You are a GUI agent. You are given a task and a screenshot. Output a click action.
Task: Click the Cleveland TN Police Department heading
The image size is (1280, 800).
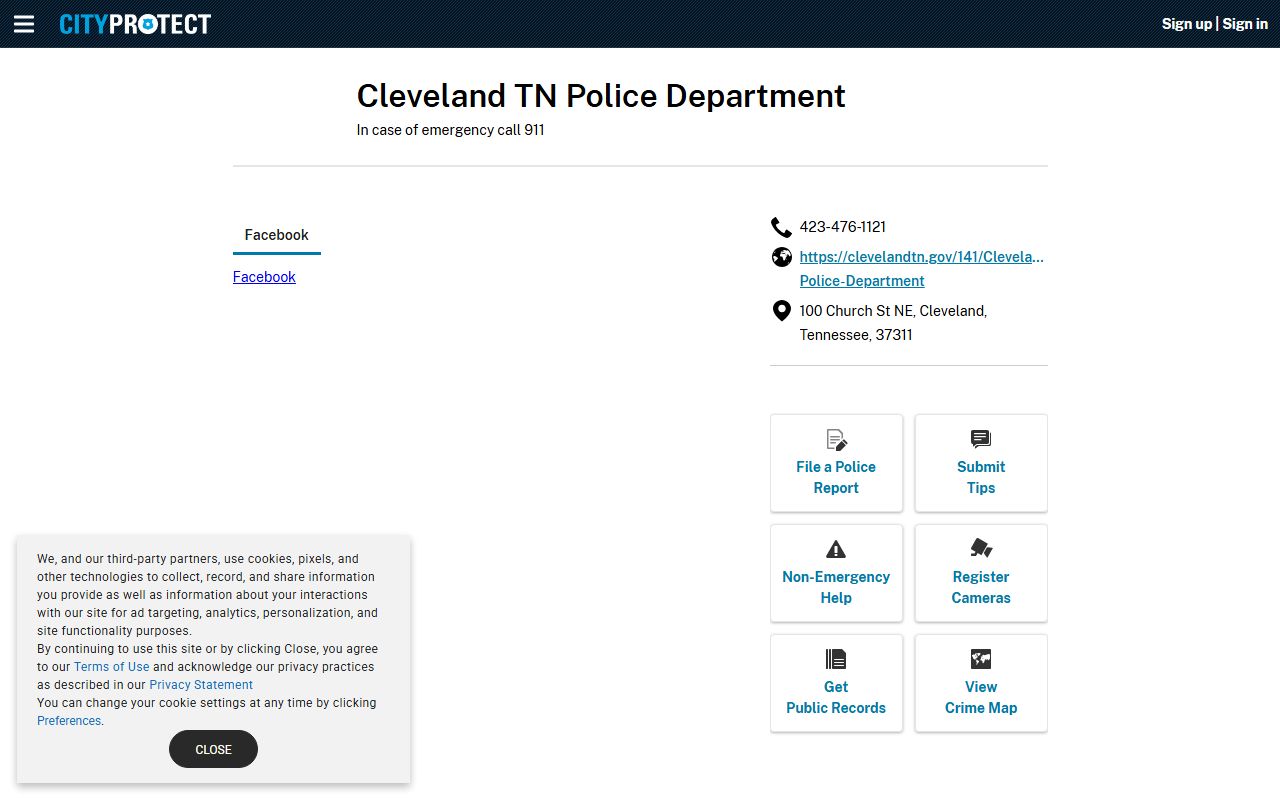601,96
